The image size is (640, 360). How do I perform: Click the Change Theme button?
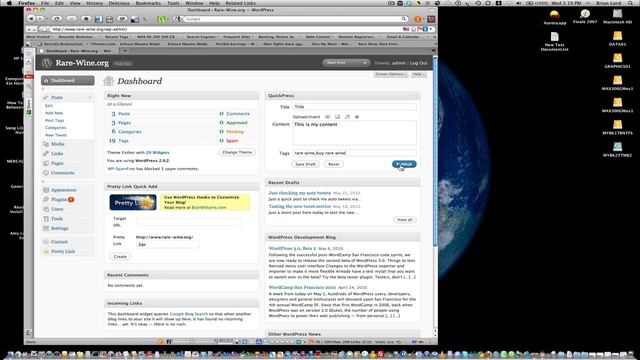click(237, 152)
